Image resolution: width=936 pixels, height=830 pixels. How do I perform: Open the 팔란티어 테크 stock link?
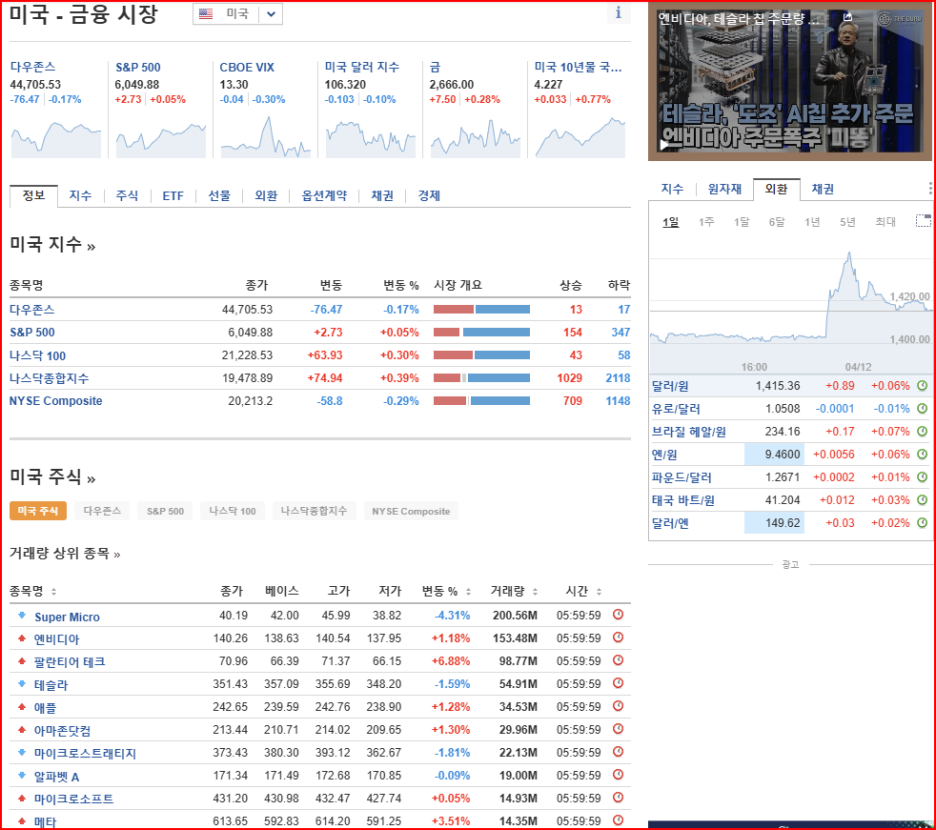(69, 662)
